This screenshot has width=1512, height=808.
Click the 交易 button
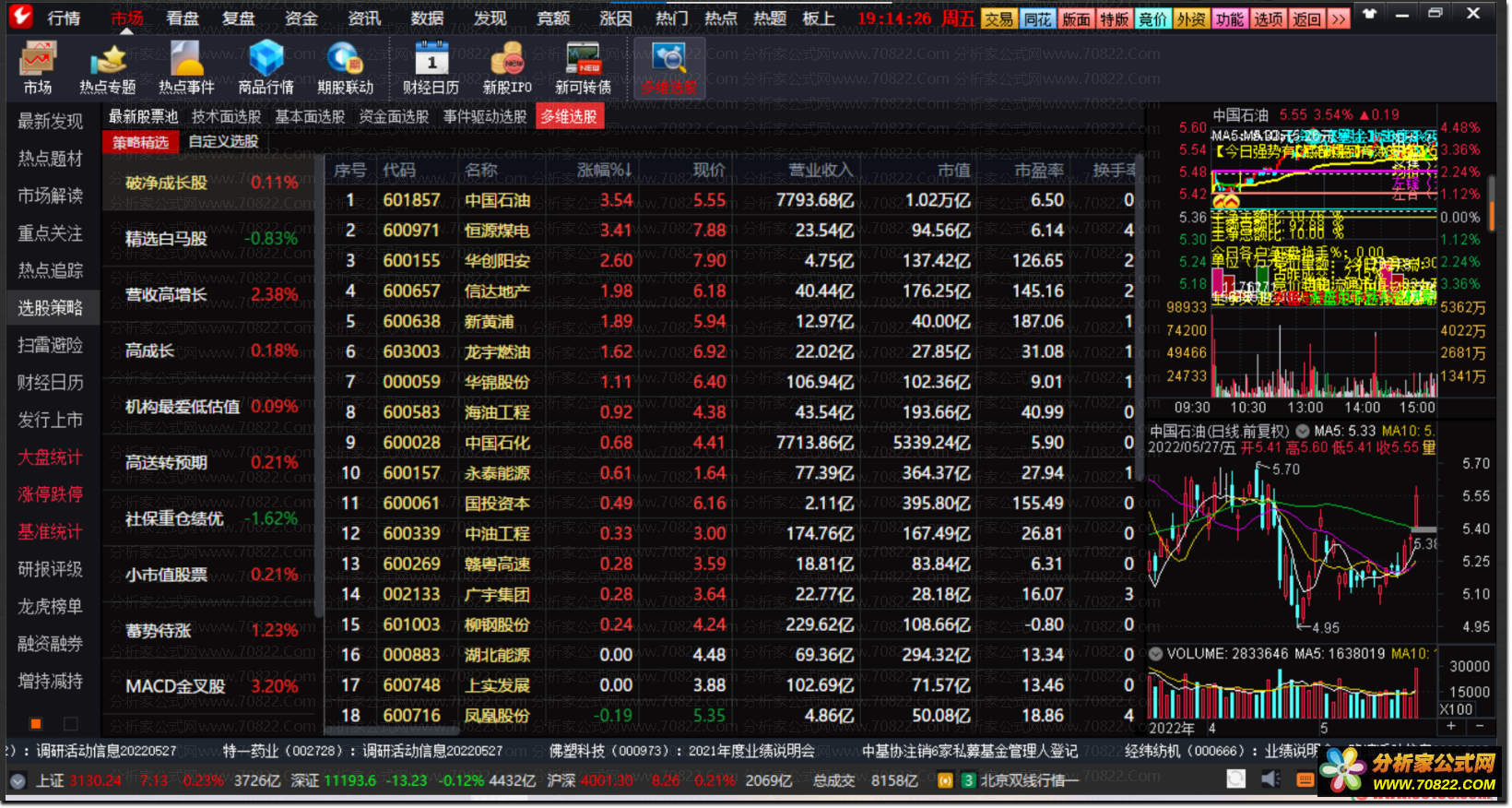998,18
